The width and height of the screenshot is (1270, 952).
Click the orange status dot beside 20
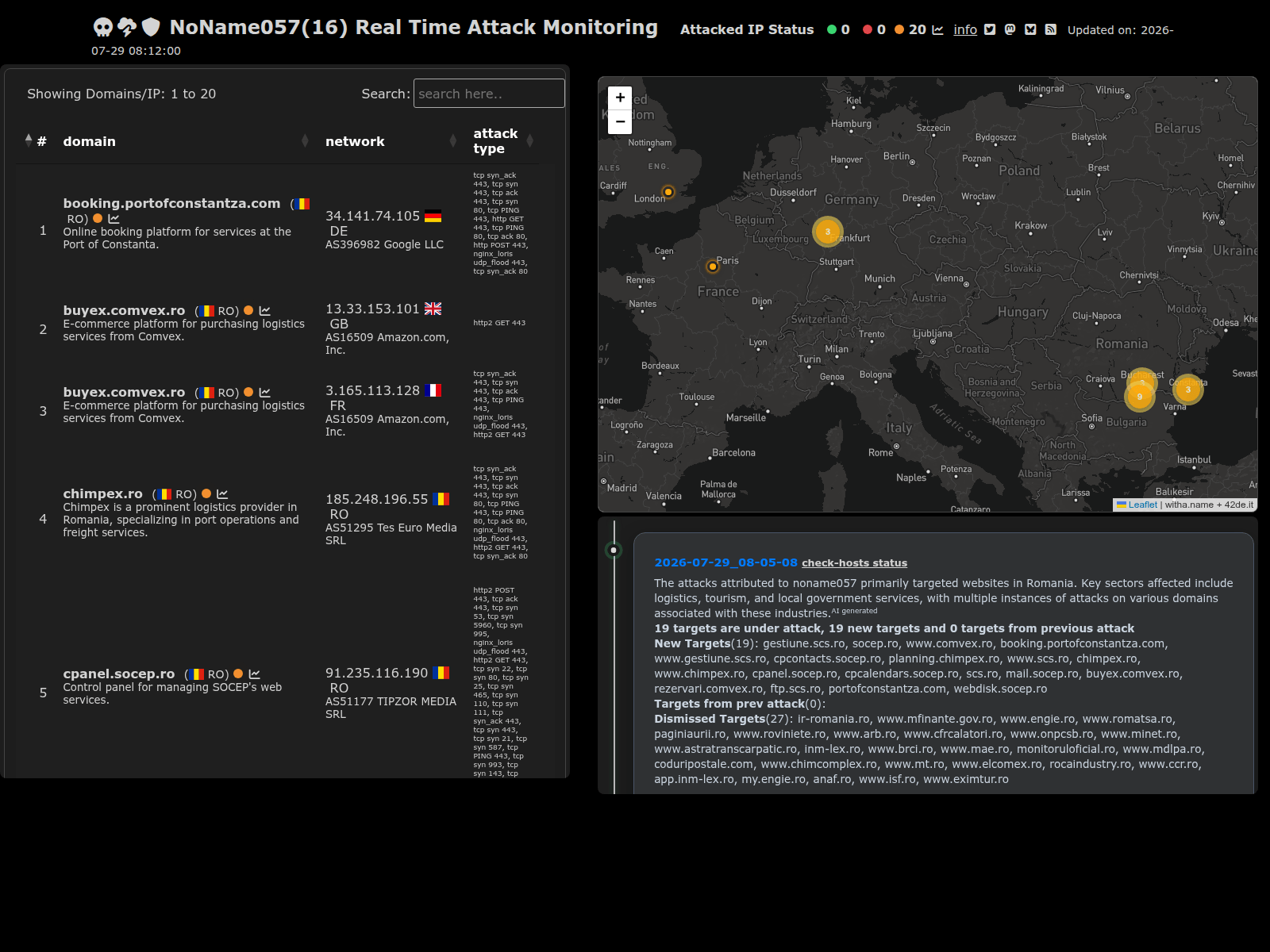pos(899,30)
